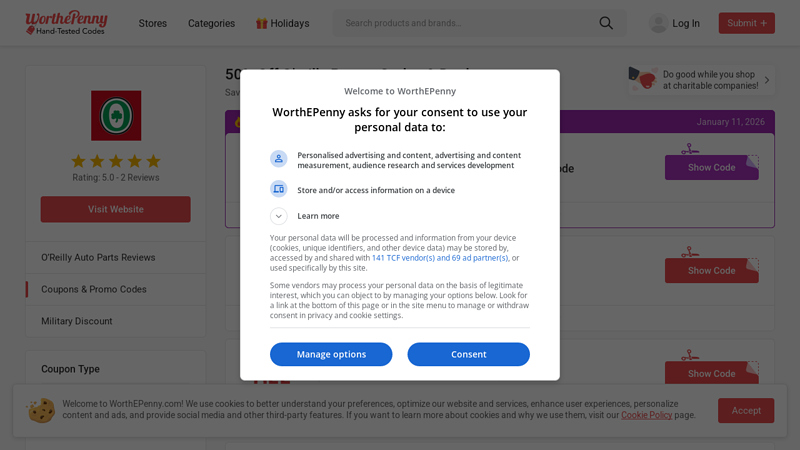This screenshot has width=800, height=450.
Task: Click the search products input field
Action: coord(465,23)
